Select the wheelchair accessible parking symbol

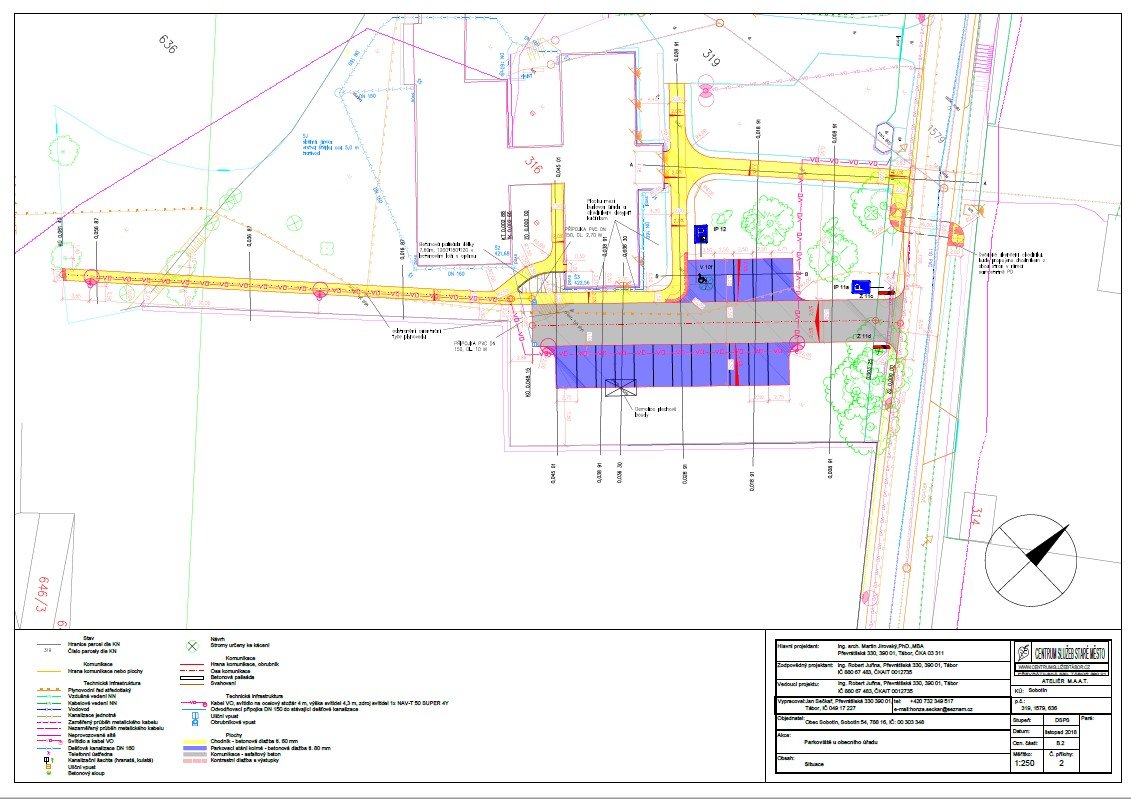click(x=702, y=280)
